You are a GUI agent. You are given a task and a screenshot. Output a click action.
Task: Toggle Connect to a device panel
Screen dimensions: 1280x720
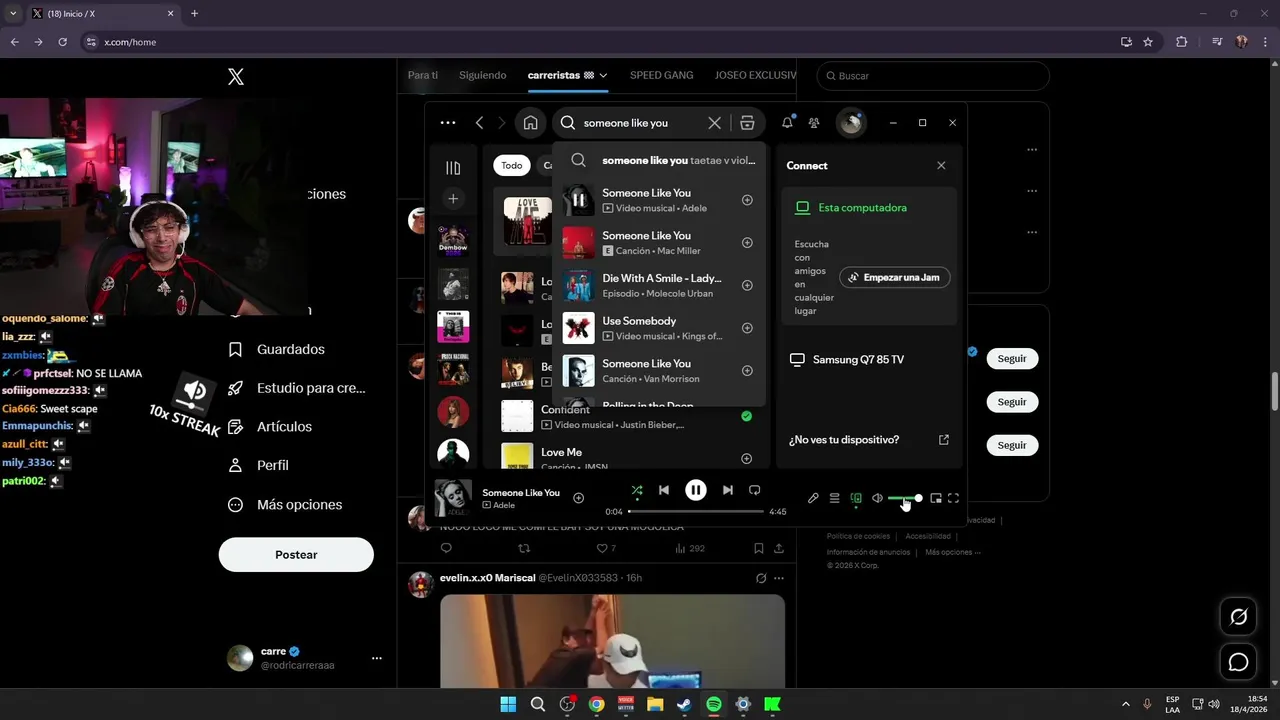[856, 498]
